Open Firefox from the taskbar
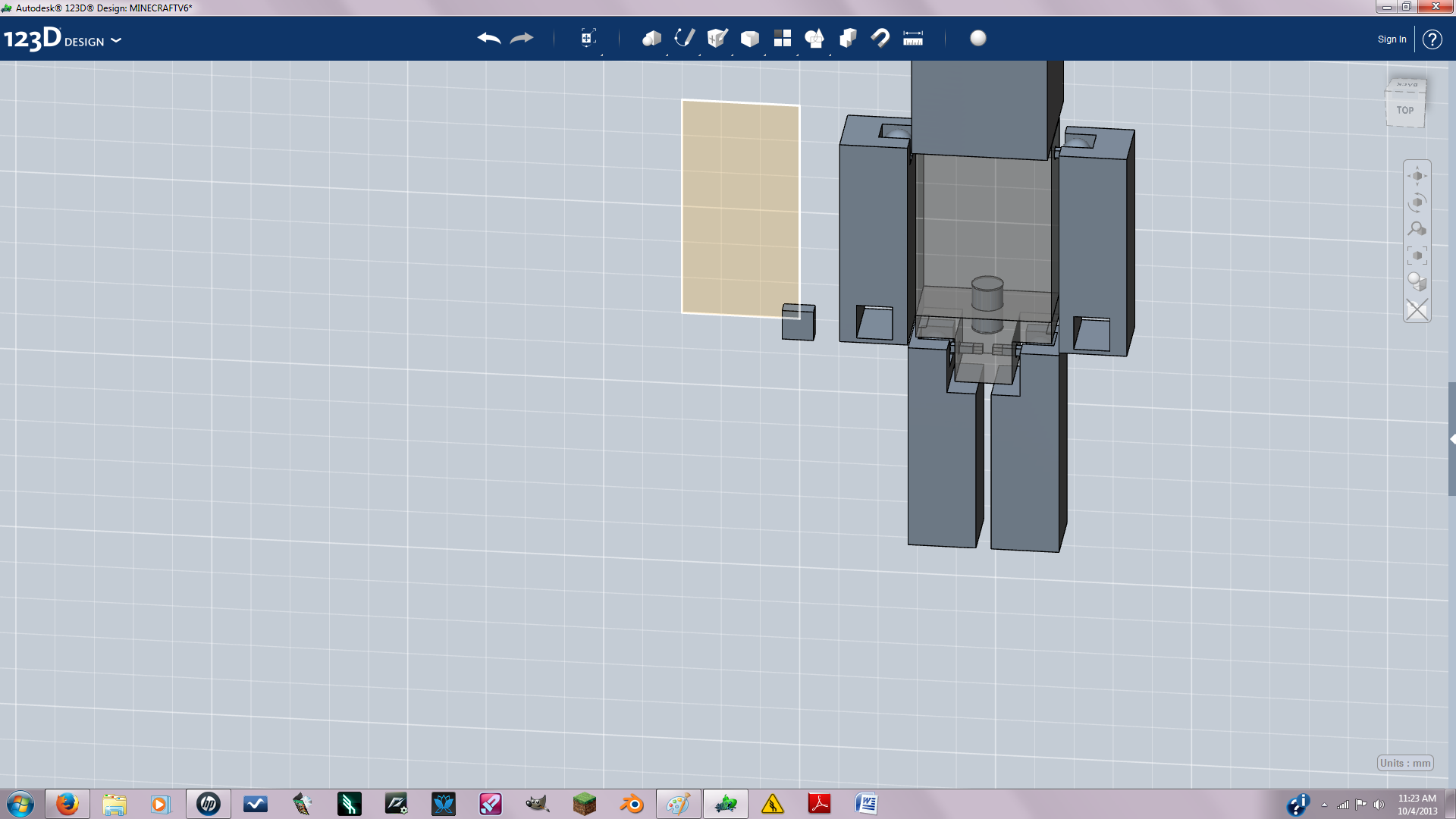Screen dimensions: 1456x819 [x=67, y=804]
